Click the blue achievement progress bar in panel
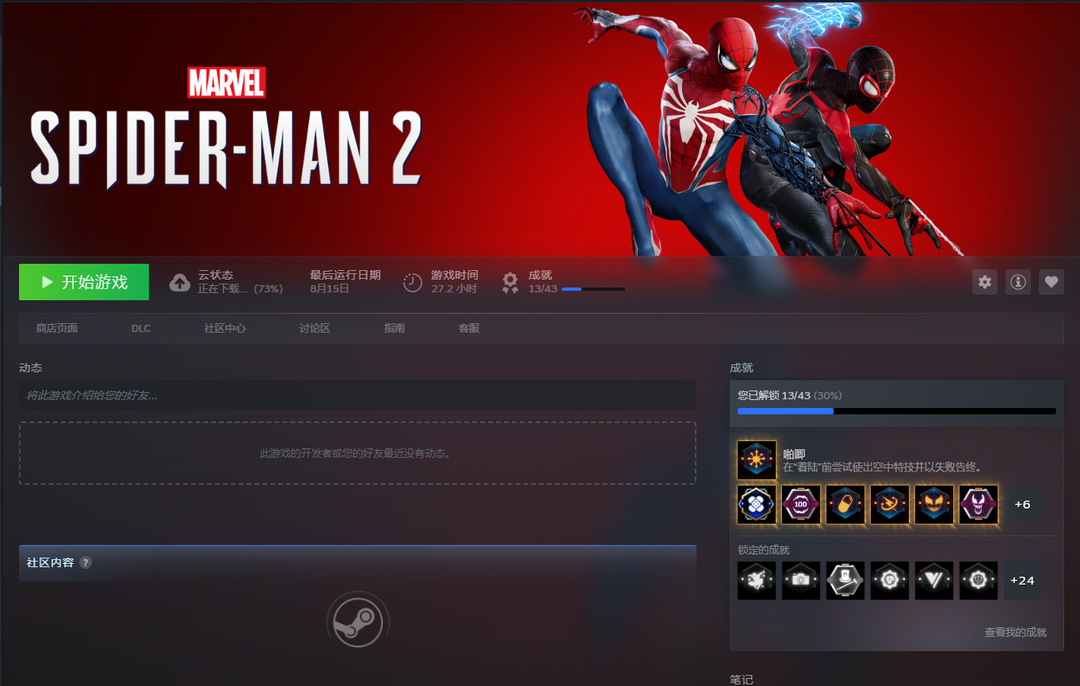This screenshot has height=686, width=1080. click(896, 411)
